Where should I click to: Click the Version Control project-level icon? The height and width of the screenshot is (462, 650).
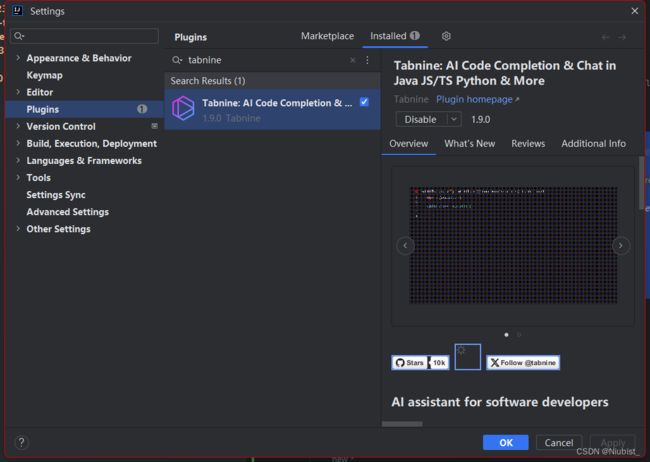click(x=154, y=126)
